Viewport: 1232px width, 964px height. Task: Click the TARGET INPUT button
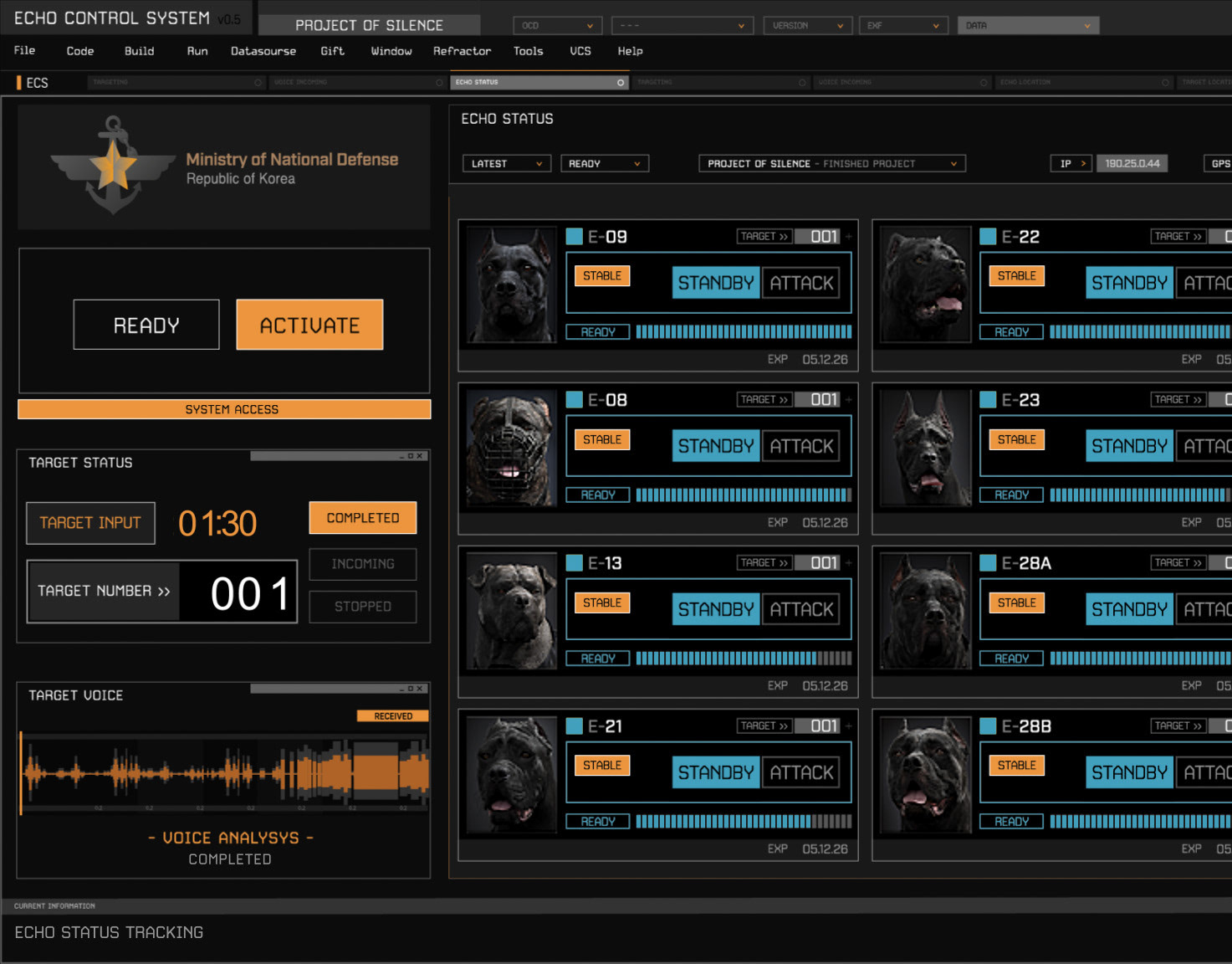(x=90, y=523)
